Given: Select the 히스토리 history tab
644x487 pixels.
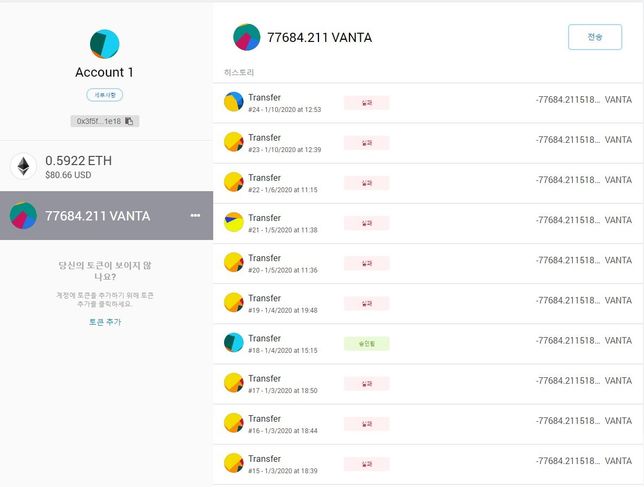Looking at the screenshot, I should (x=239, y=73).
